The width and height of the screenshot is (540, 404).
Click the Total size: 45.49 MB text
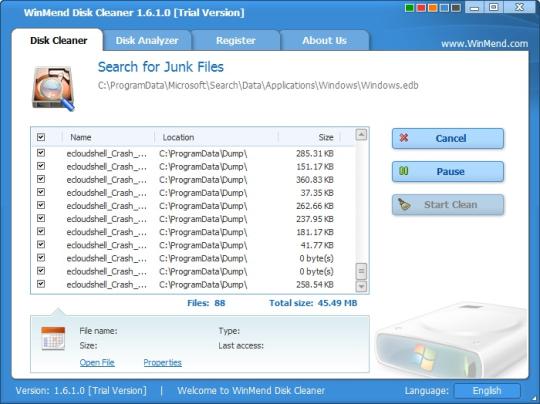tap(313, 303)
